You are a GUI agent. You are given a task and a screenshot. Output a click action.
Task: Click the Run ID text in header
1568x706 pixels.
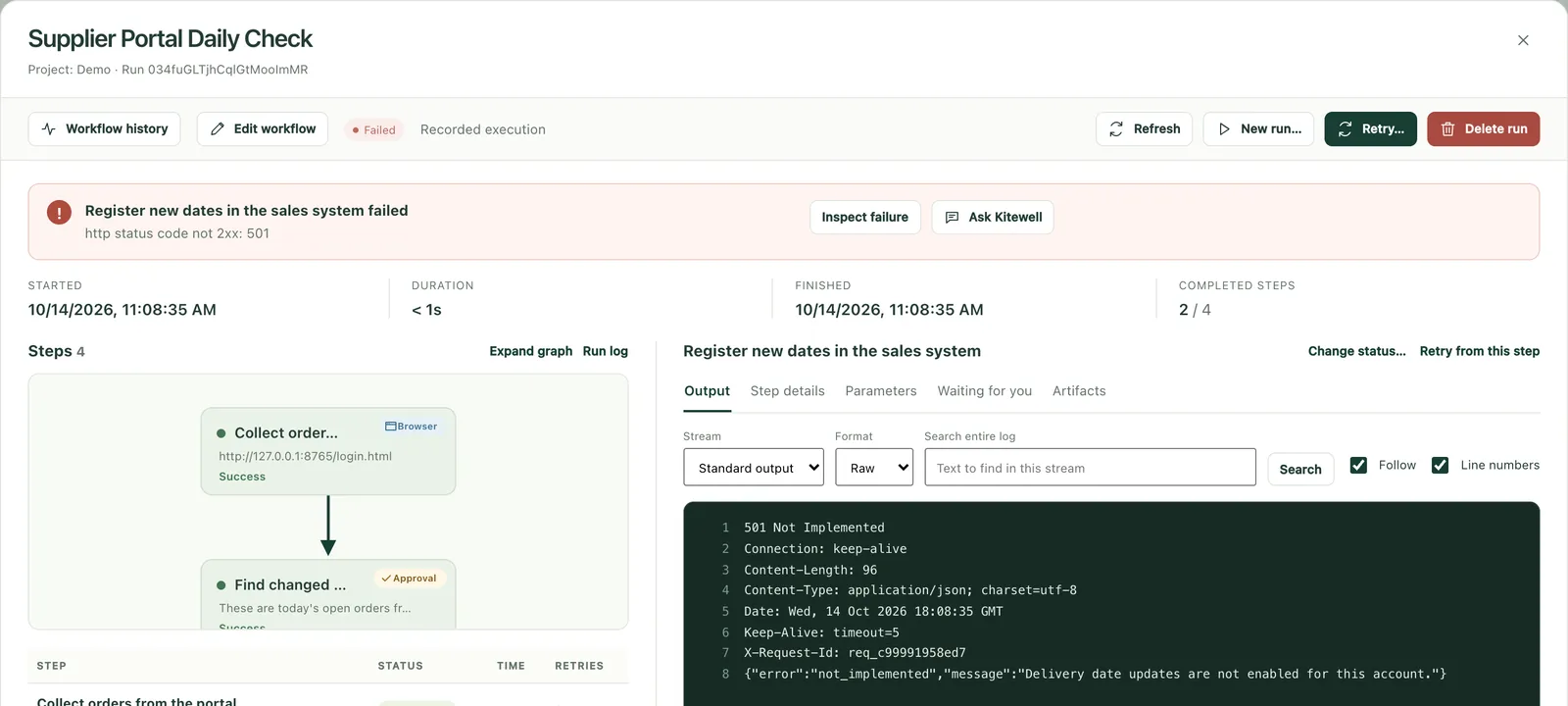tap(215, 70)
